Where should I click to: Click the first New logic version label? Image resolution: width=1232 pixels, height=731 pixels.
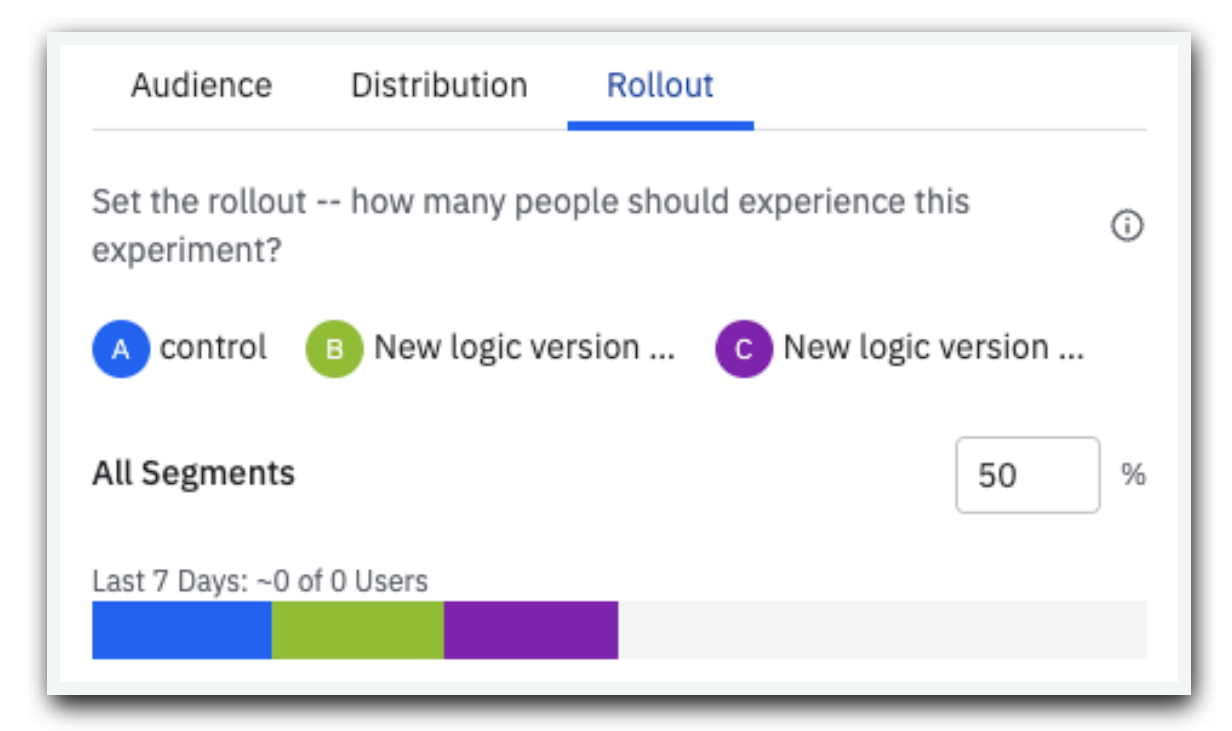(524, 348)
